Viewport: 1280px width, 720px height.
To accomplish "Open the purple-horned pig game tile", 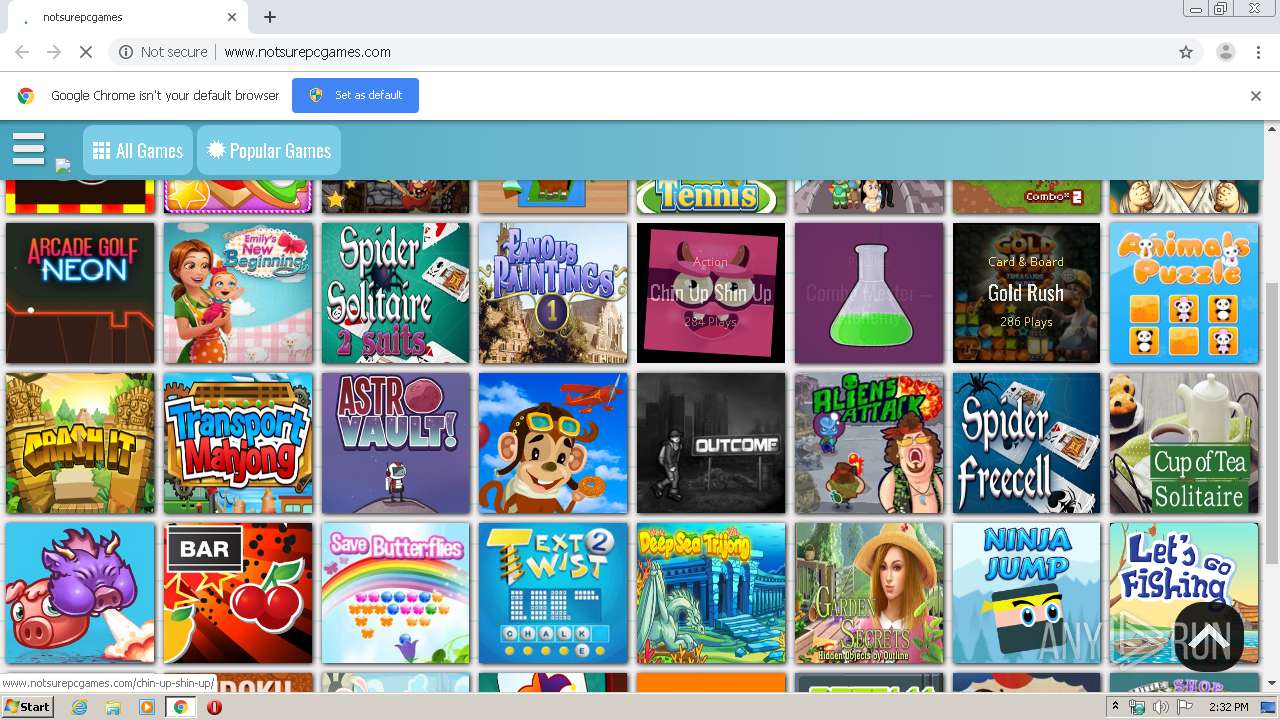I will point(80,593).
